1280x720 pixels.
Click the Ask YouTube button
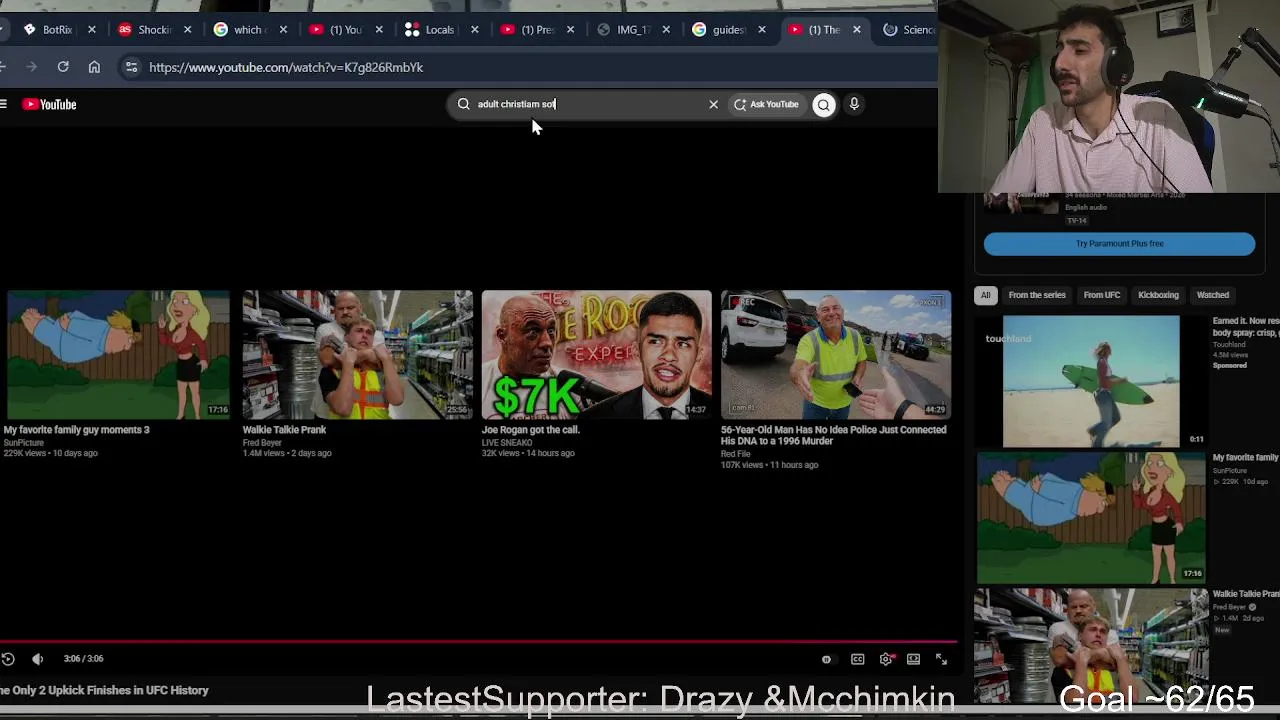767,104
